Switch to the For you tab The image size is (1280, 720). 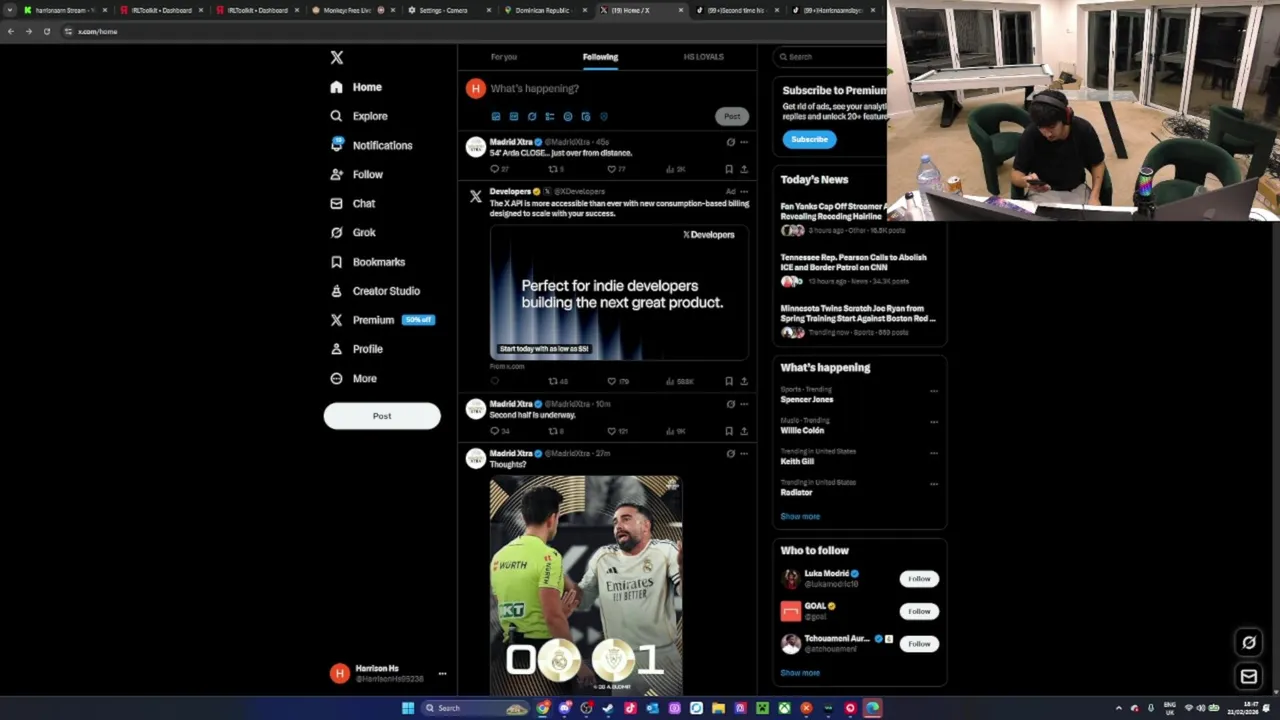pyautogui.click(x=504, y=57)
